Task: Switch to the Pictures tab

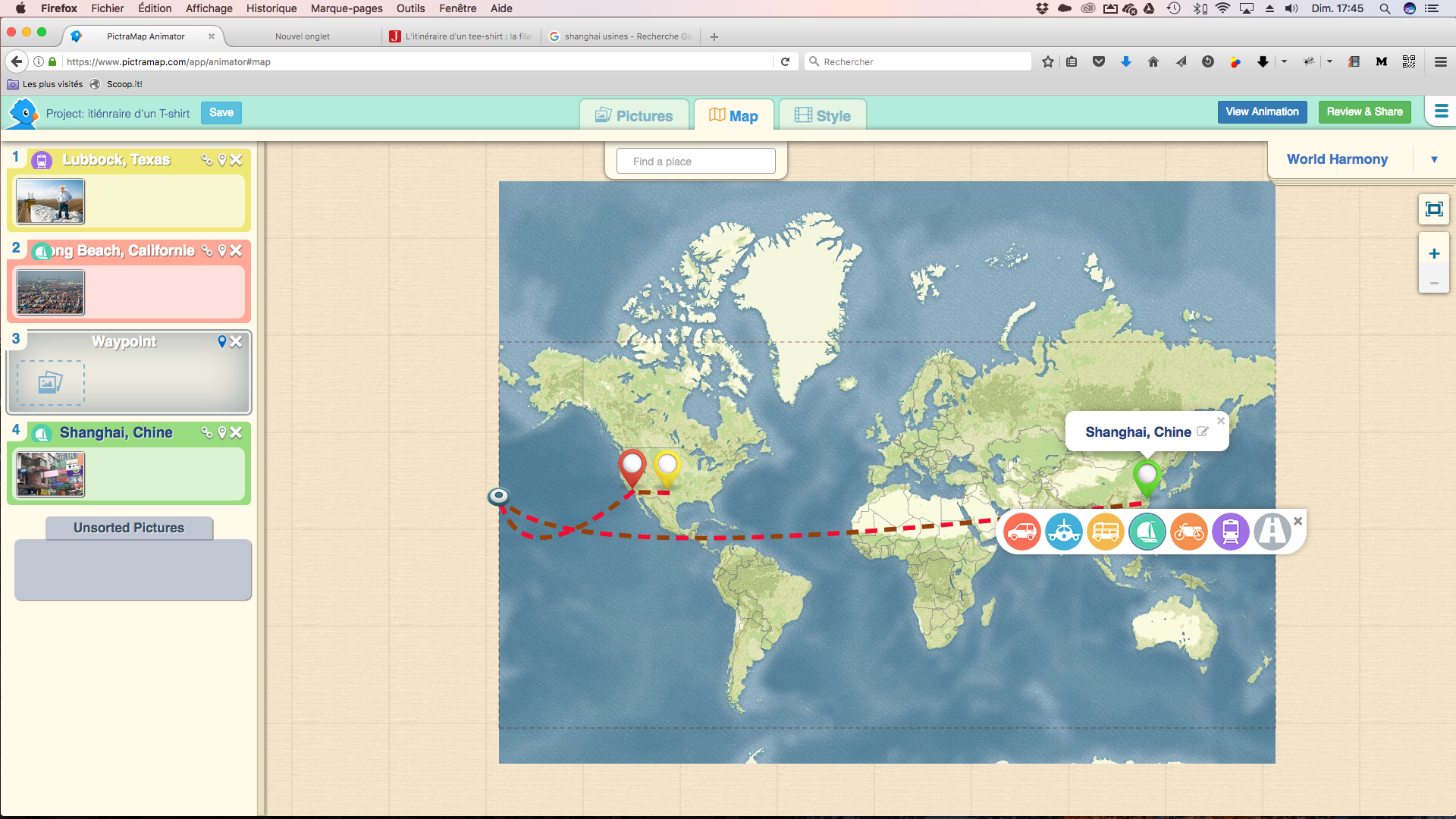Action: pos(634,115)
